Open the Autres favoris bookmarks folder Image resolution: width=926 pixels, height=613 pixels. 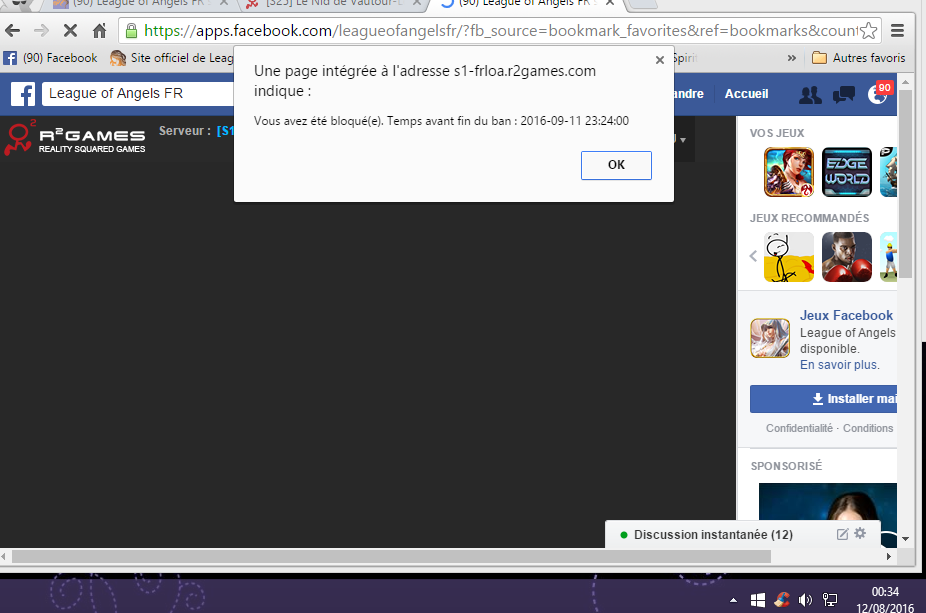(x=857, y=58)
